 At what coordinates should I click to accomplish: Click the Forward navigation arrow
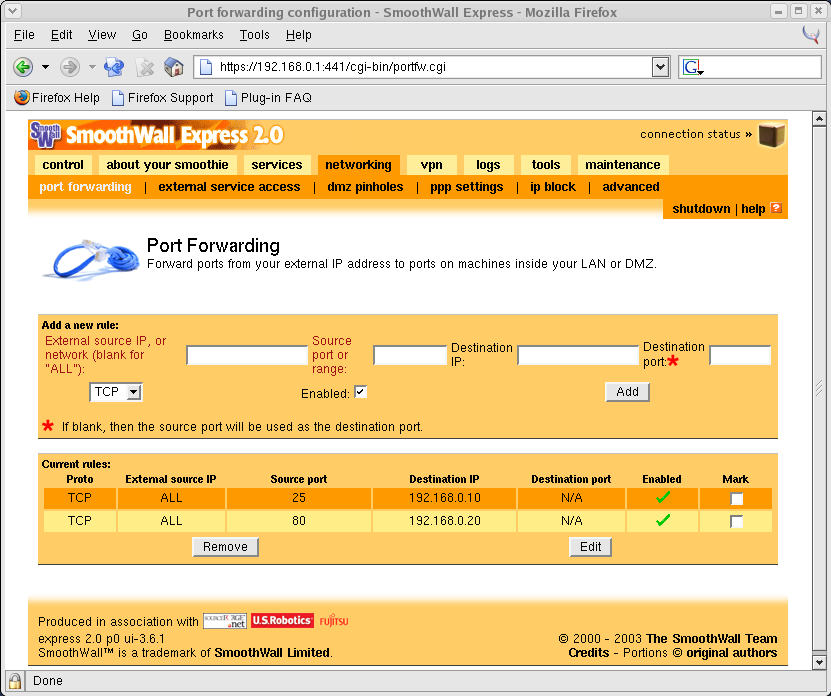pyautogui.click(x=69, y=67)
